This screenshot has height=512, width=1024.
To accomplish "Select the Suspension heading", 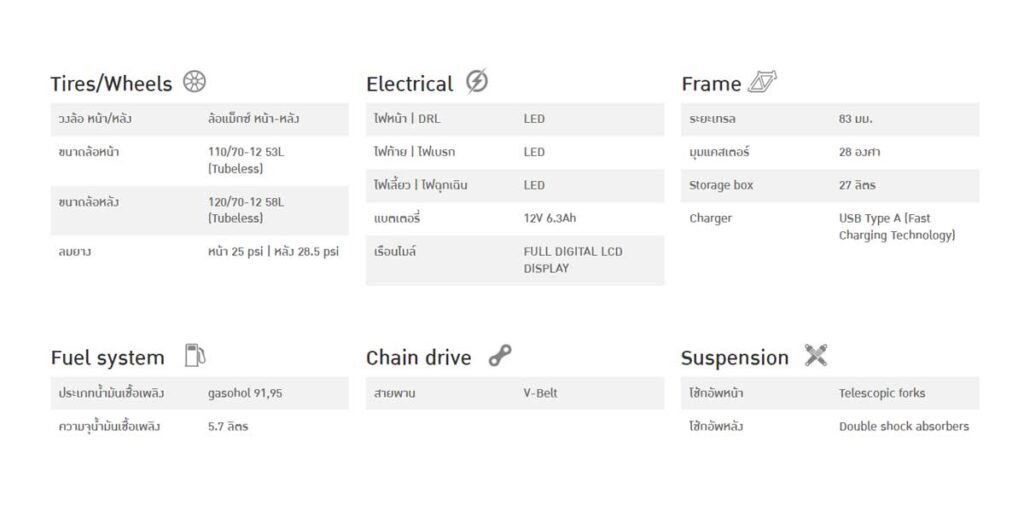I will (x=735, y=359).
